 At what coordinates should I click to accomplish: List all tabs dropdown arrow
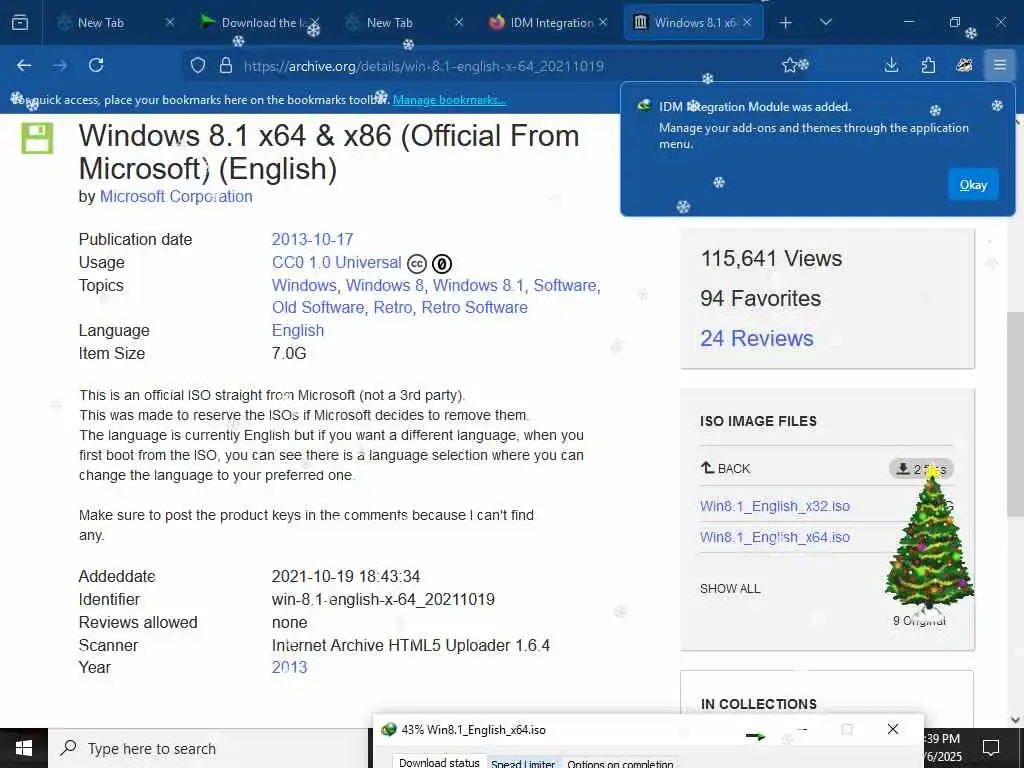click(826, 23)
